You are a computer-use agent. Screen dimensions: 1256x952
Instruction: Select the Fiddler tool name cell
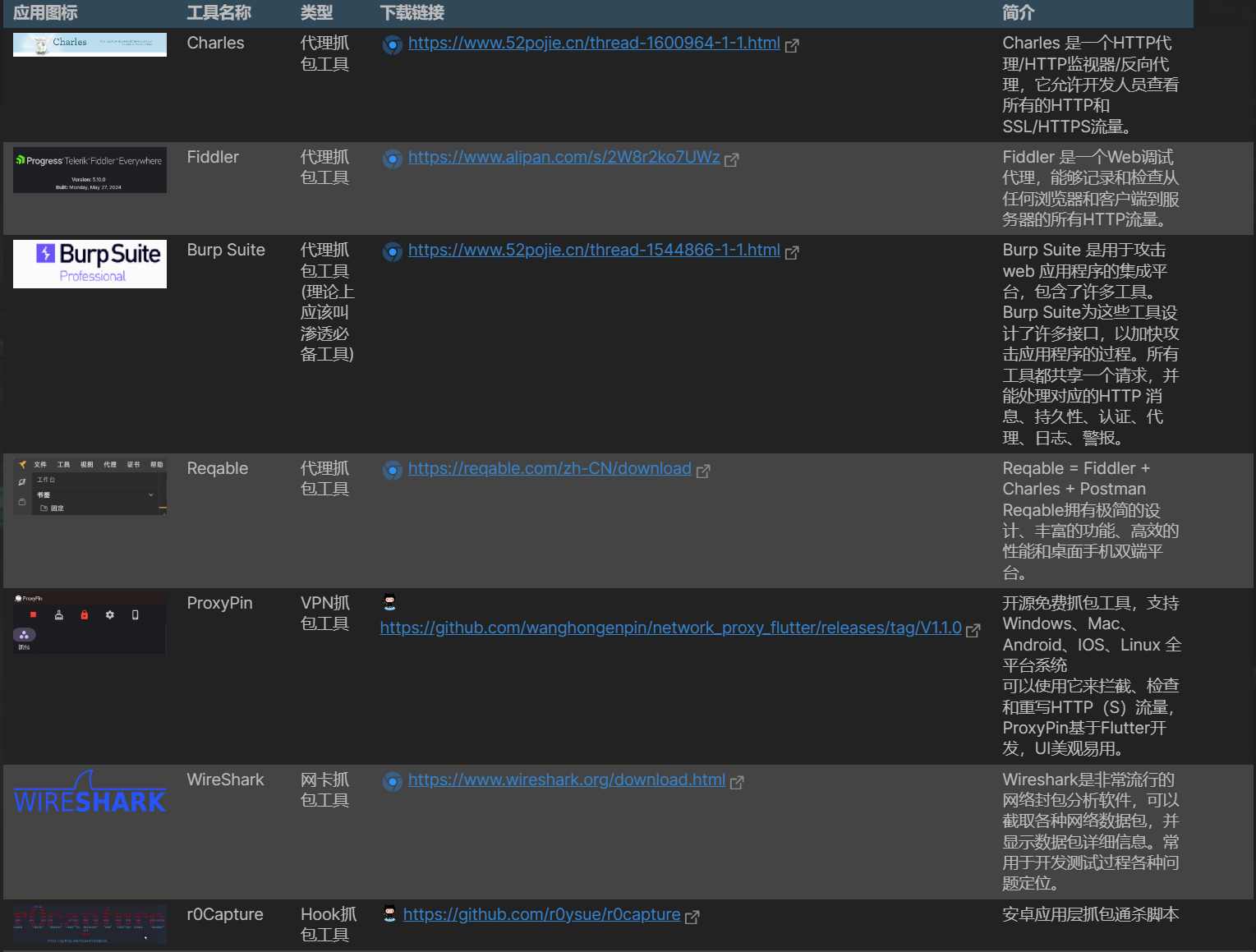(x=213, y=158)
